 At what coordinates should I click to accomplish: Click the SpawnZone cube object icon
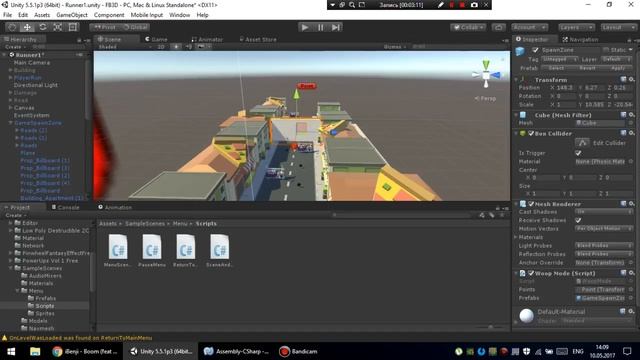pos(520,51)
